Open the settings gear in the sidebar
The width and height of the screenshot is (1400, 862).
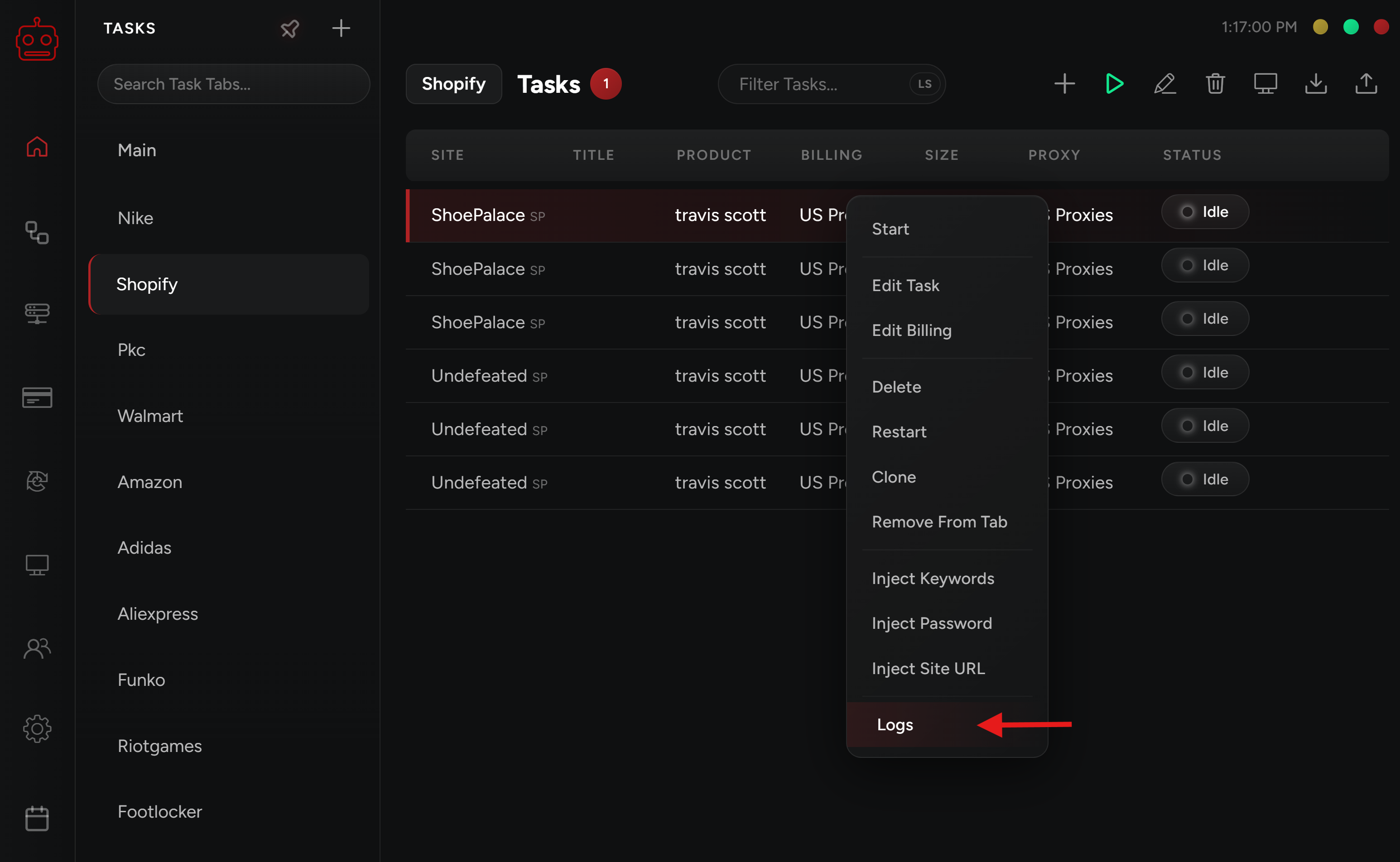coord(37,728)
